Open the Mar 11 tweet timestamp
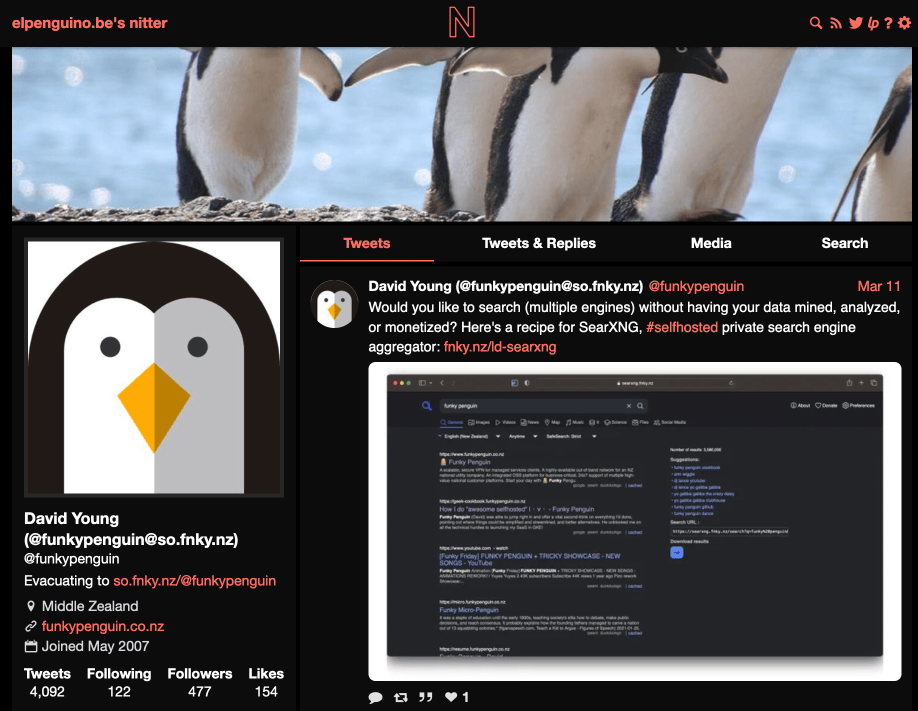This screenshot has height=711, width=918. tap(878, 286)
